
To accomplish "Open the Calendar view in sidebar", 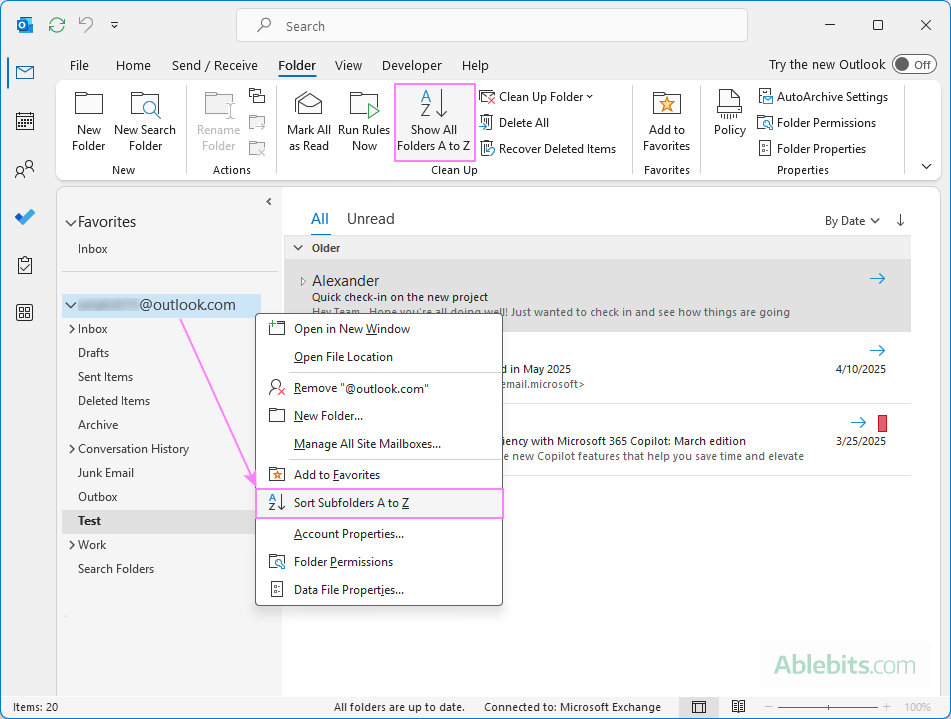I will [25, 121].
